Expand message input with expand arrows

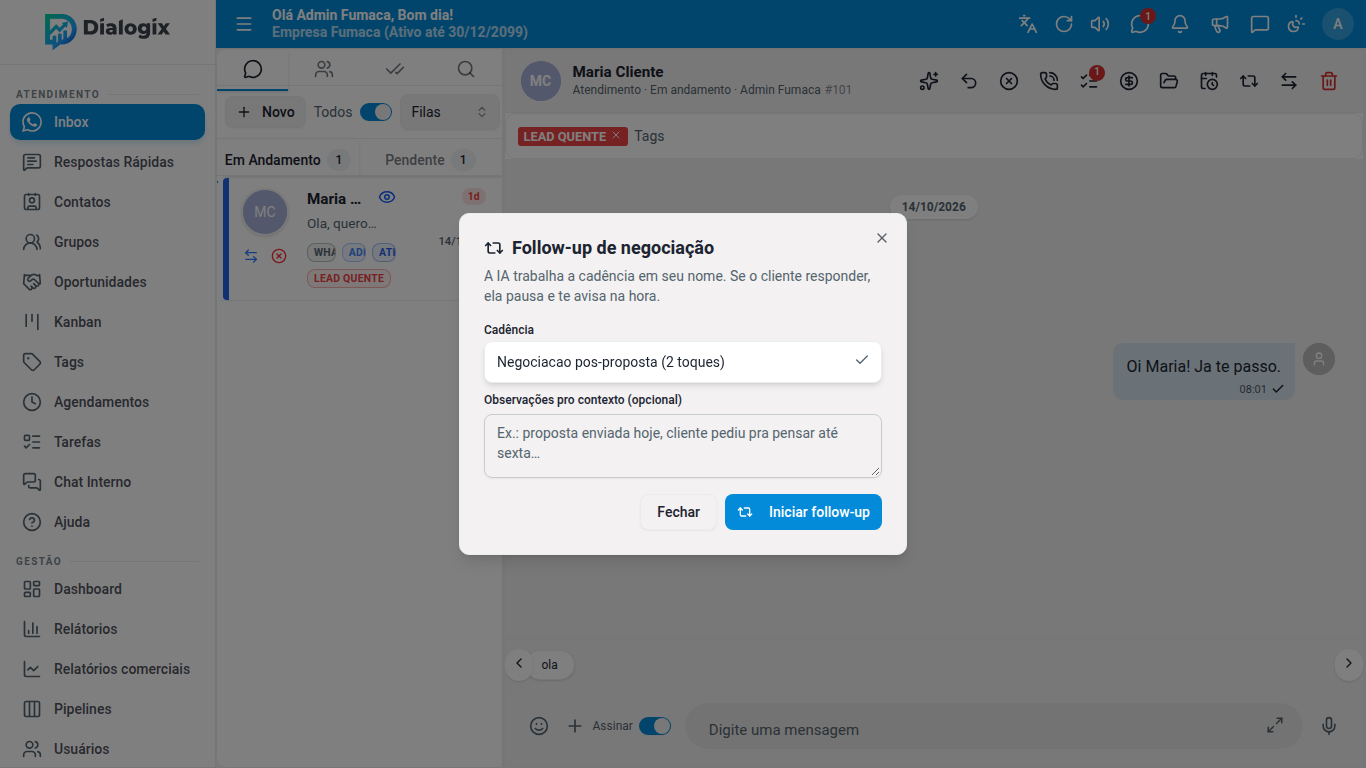click(1275, 726)
